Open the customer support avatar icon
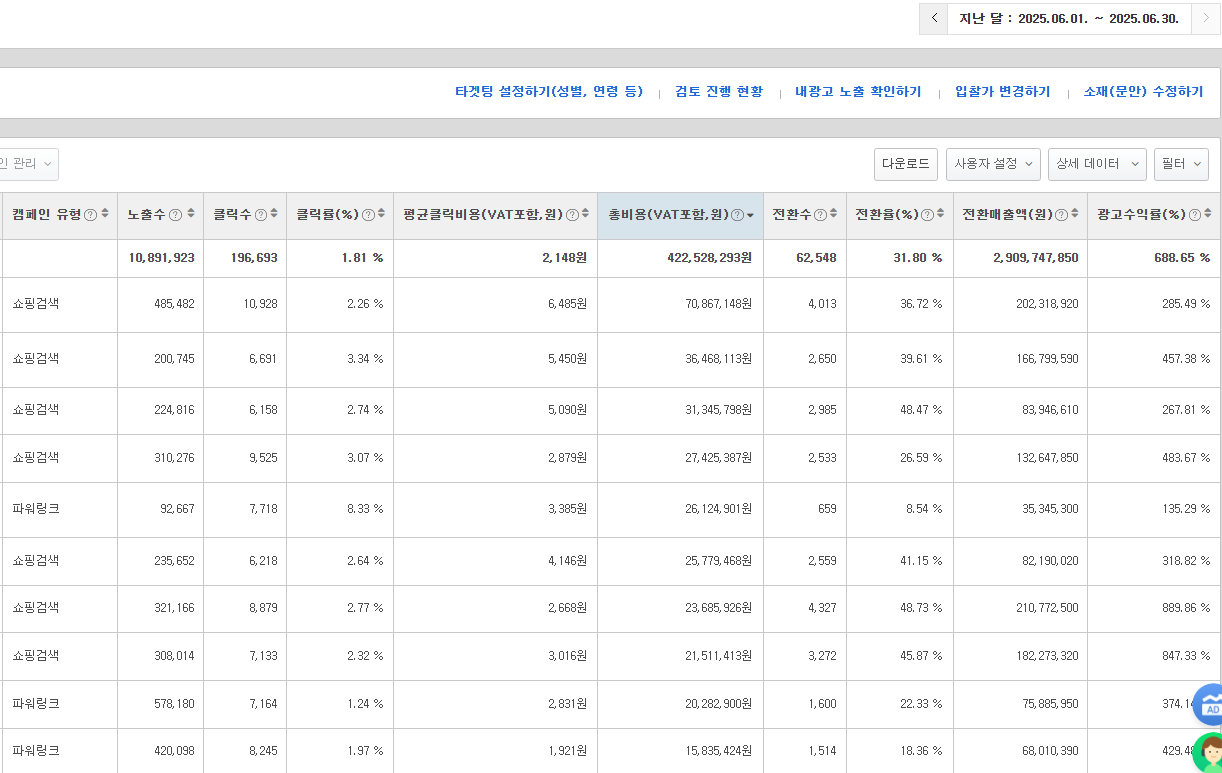The image size is (1222, 773). coord(1210,752)
